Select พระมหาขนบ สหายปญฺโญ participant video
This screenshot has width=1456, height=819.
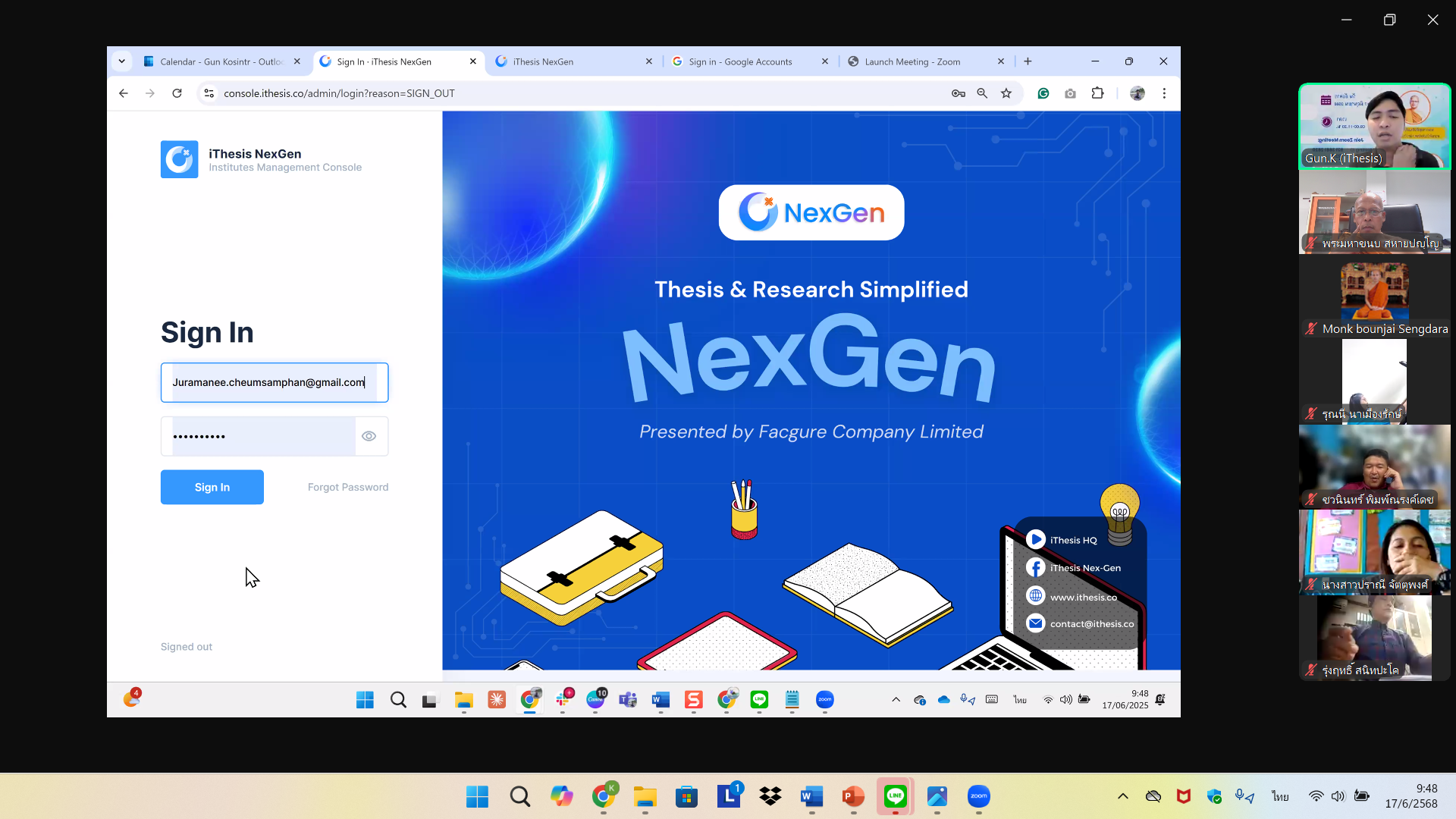coord(1374,212)
